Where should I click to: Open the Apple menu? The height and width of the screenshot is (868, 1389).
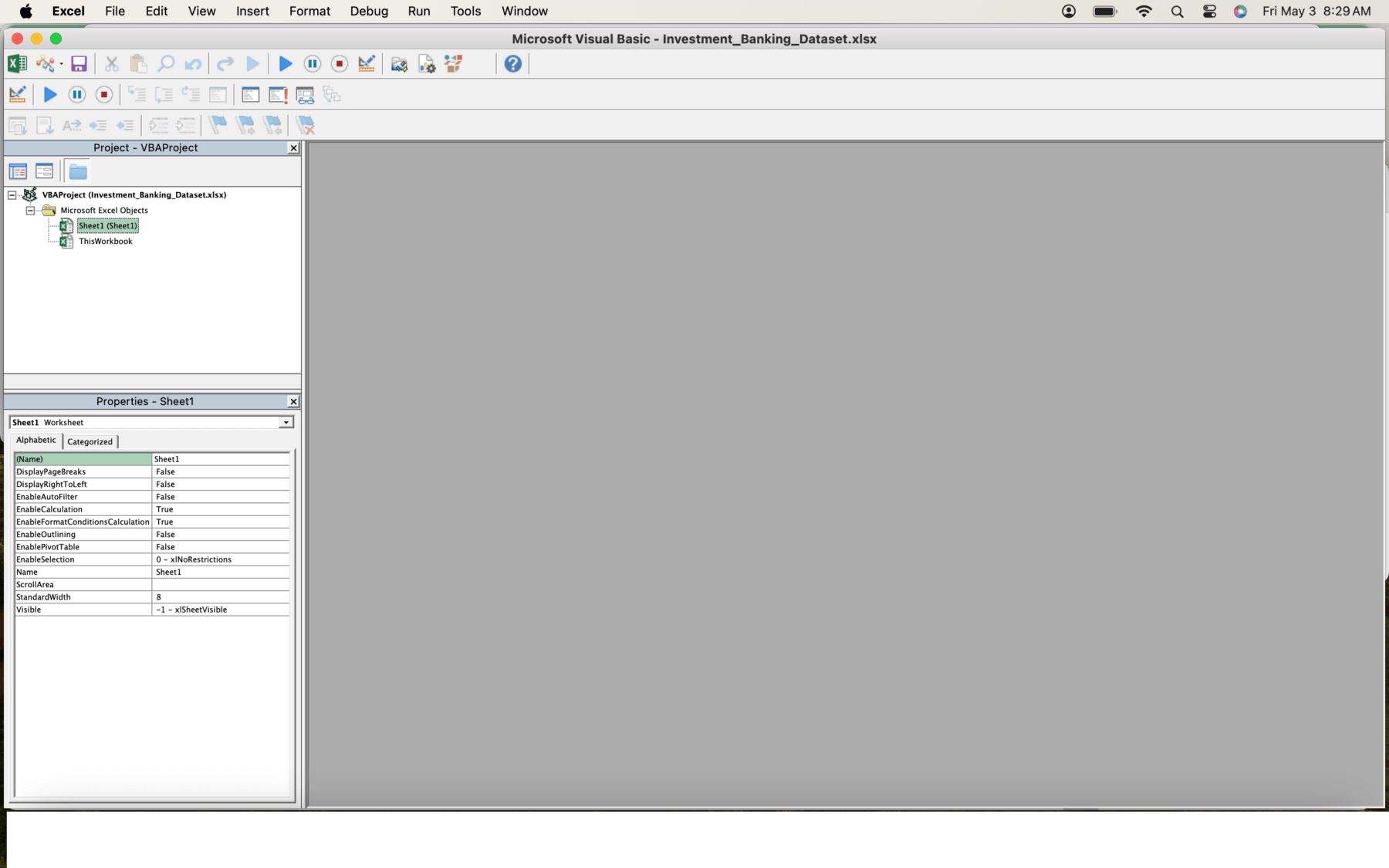click(26, 12)
